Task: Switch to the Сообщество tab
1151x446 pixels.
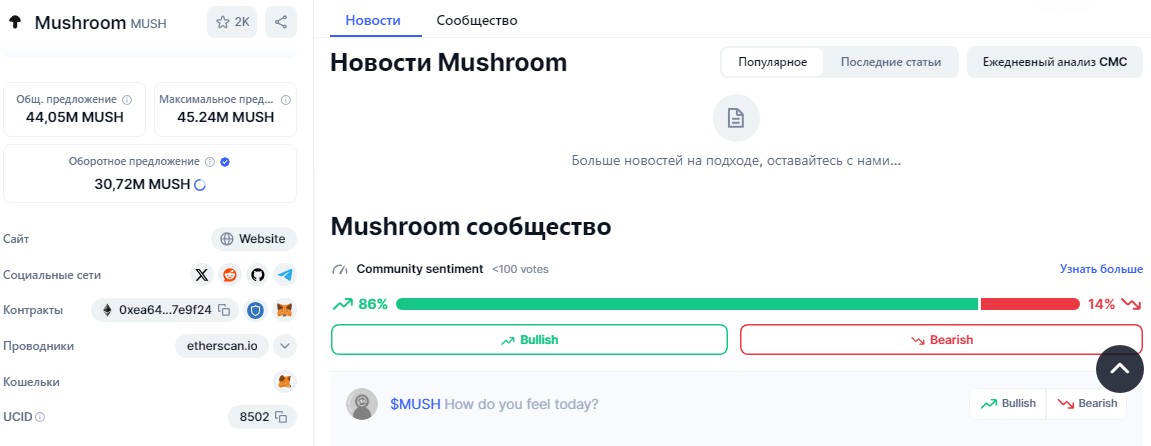Action: [x=477, y=21]
